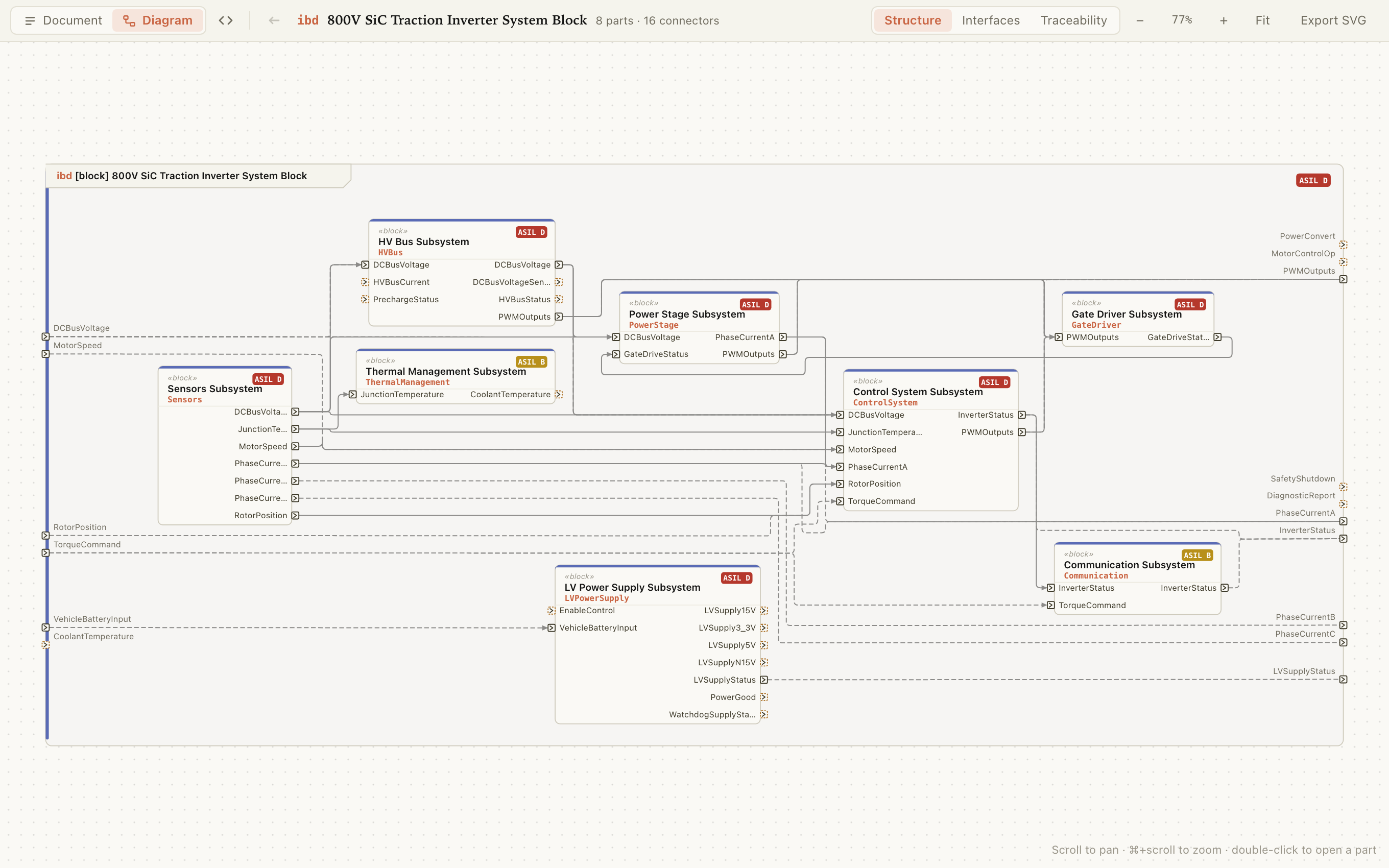The image size is (1389, 868).
Task: Click Thermal Management JunctionTemperature input port
Action: pos(352,394)
